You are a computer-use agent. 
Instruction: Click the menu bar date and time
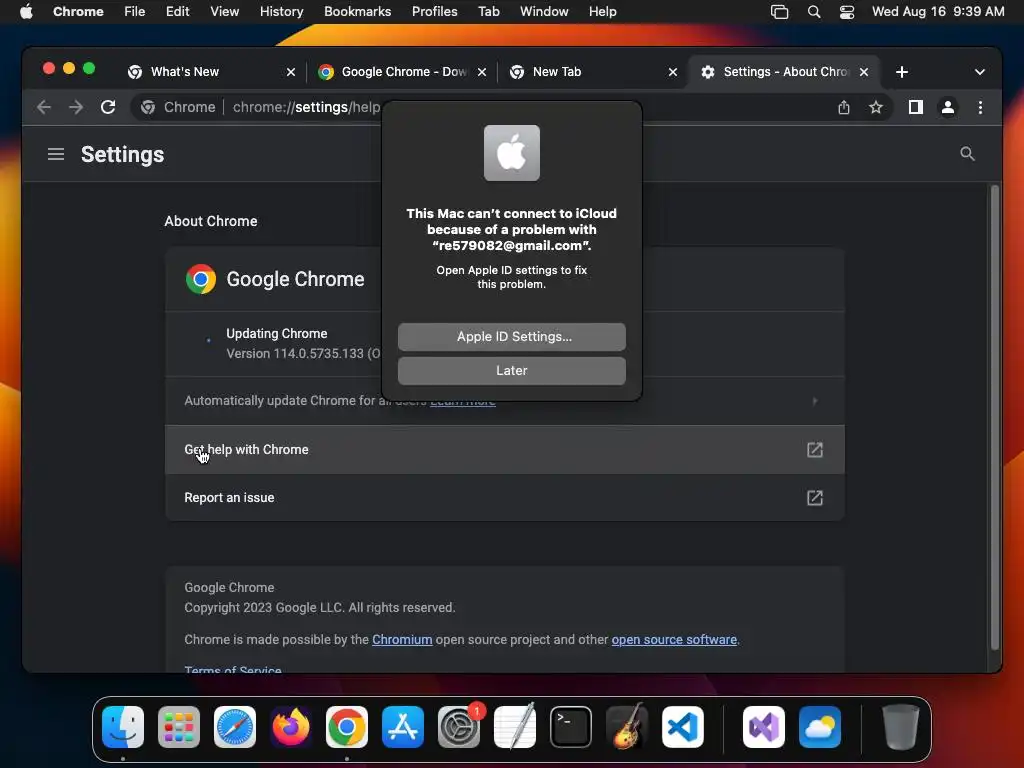point(938,12)
